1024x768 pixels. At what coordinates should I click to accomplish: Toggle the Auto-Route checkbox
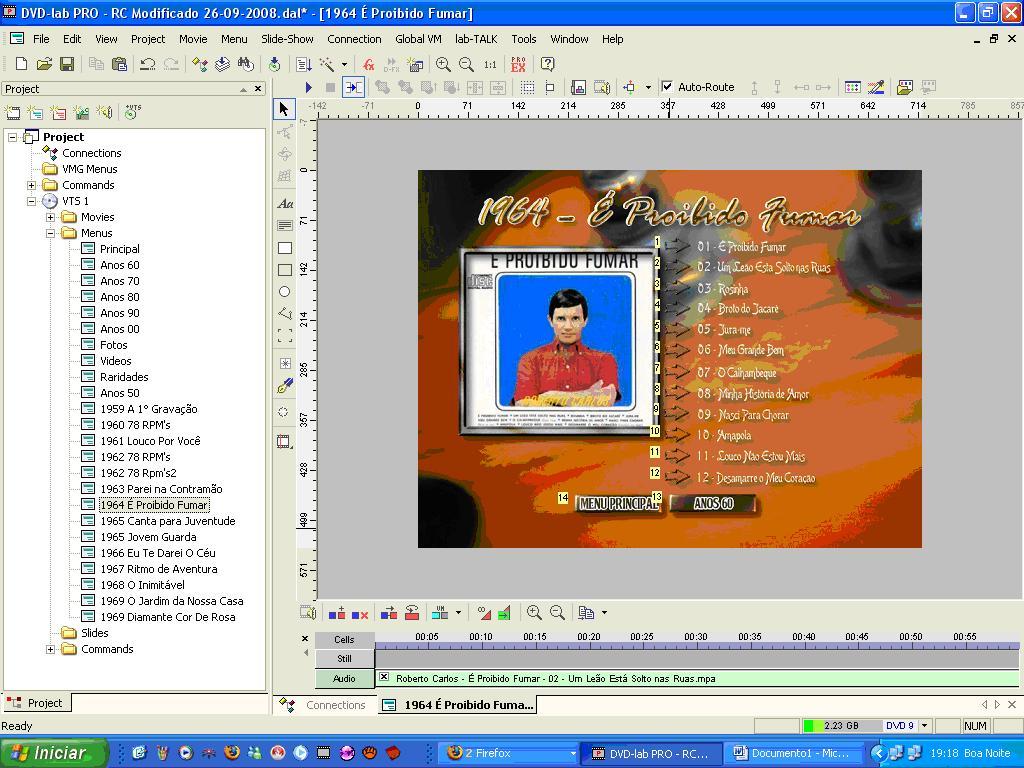(667, 86)
